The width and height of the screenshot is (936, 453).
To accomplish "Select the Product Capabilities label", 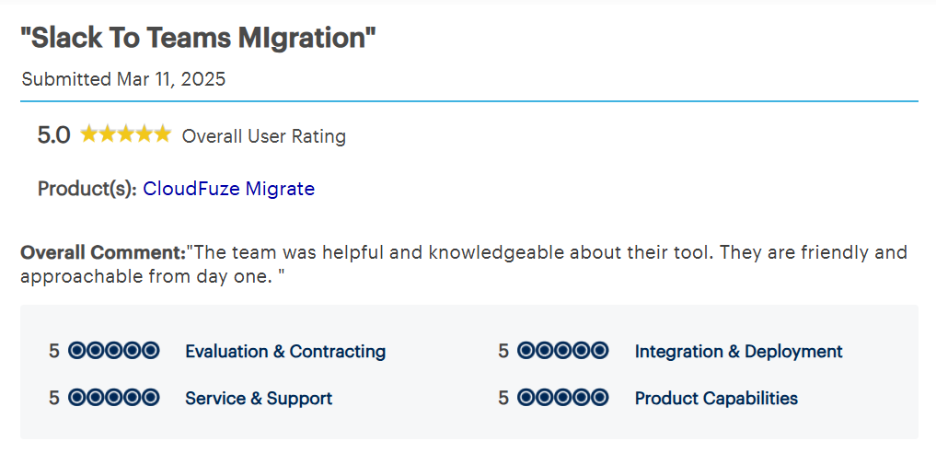I will click(x=716, y=398).
